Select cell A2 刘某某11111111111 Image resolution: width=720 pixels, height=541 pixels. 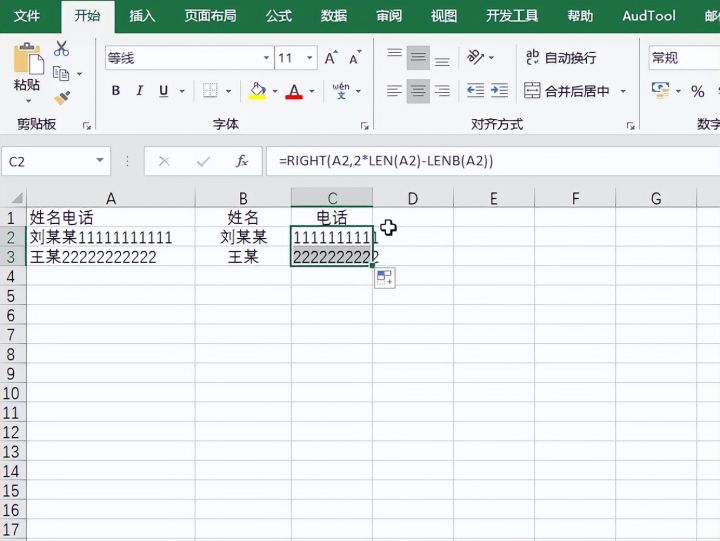[x=111, y=237]
